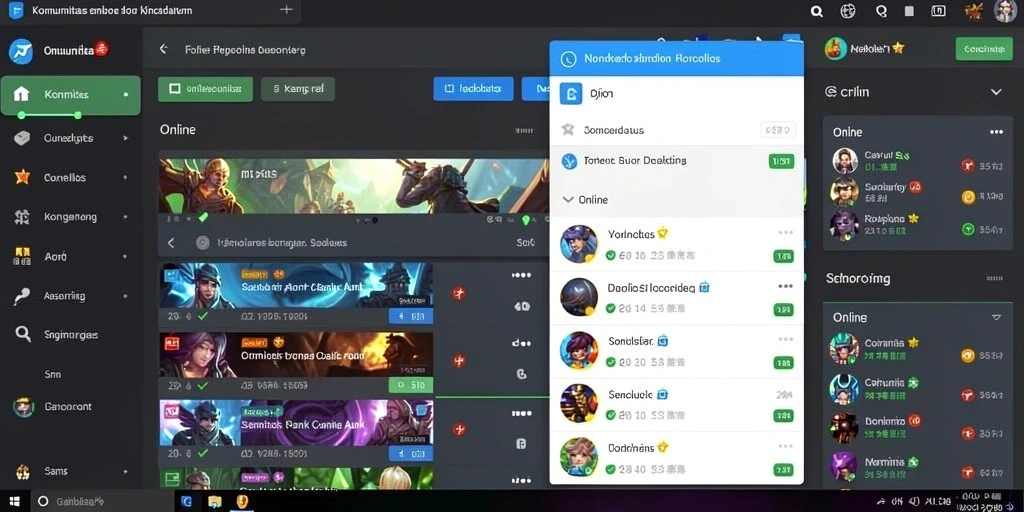The width and height of the screenshot is (1024, 512).
Task: Toggle the green check under Sonulsfar
Action: click(611, 361)
